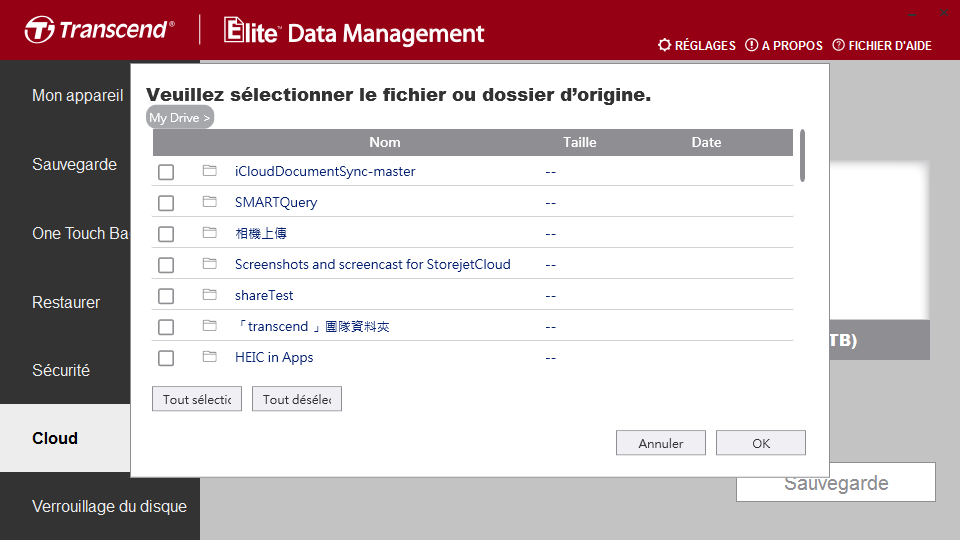Click the folder icon beside shareTest
This screenshot has height=540, width=960.
point(209,294)
